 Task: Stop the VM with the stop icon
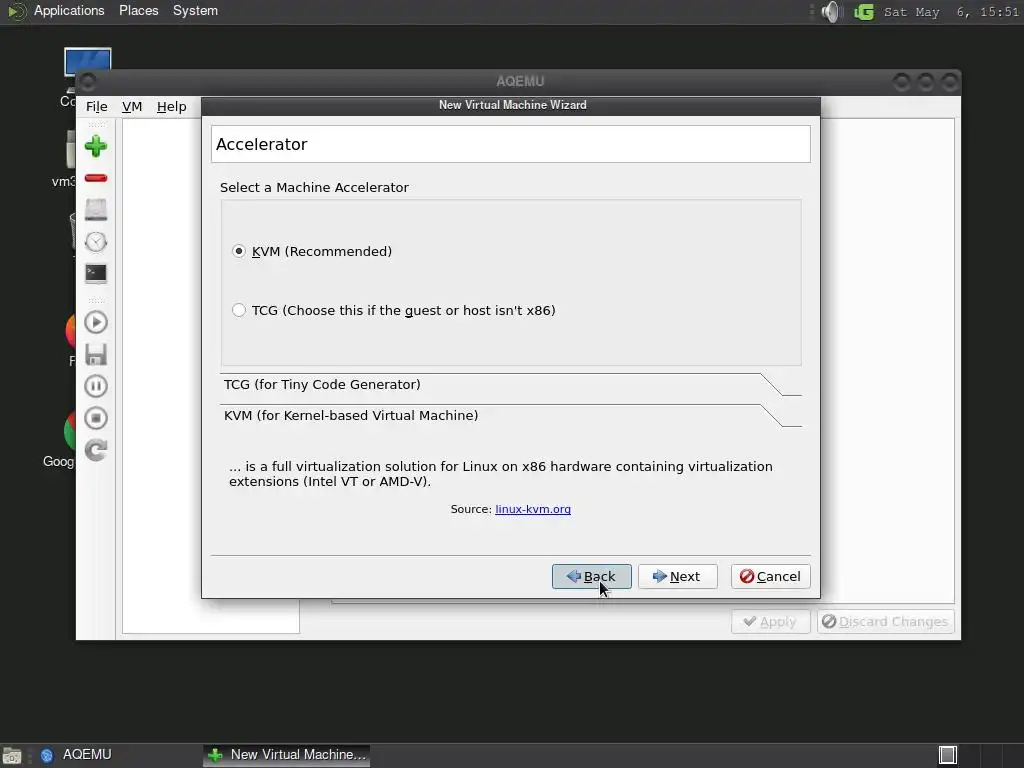point(96,418)
